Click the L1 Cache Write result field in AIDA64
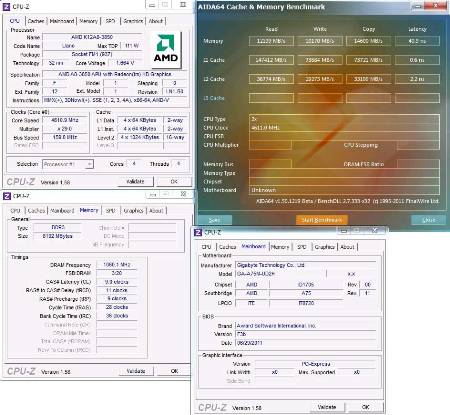 320,60
